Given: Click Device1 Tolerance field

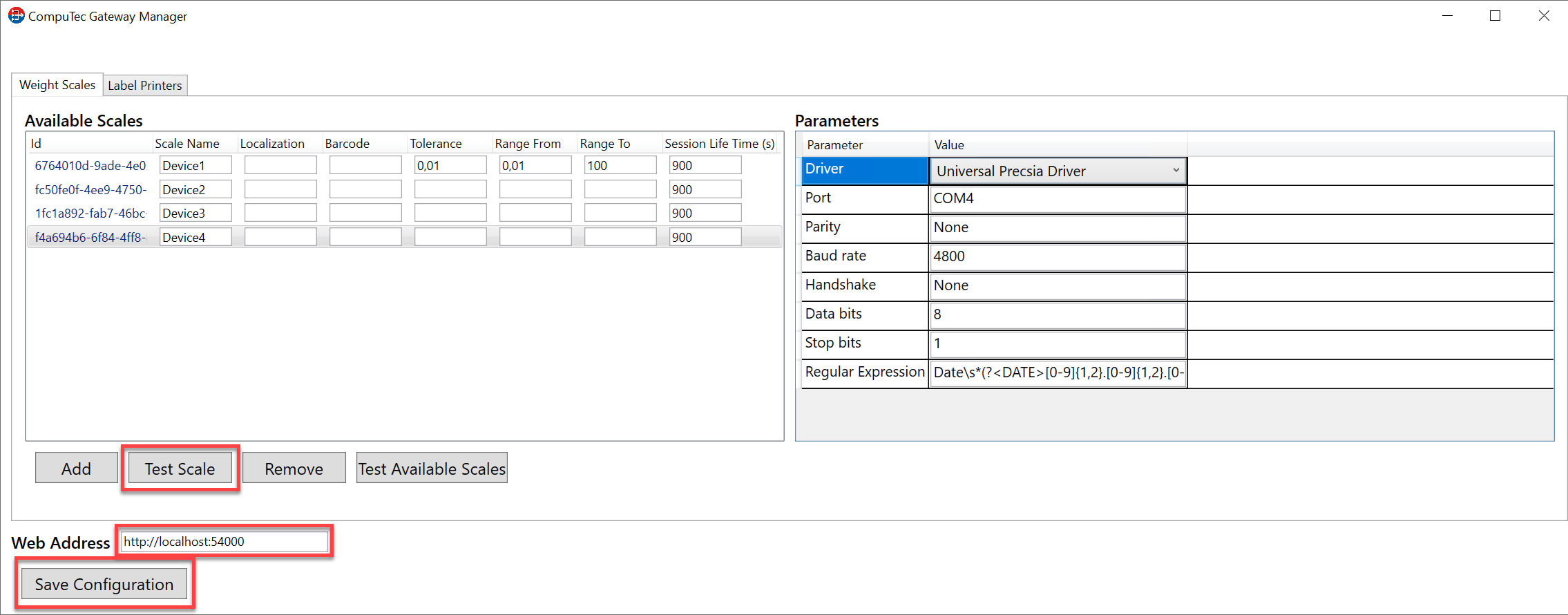Looking at the screenshot, I should click(450, 166).
